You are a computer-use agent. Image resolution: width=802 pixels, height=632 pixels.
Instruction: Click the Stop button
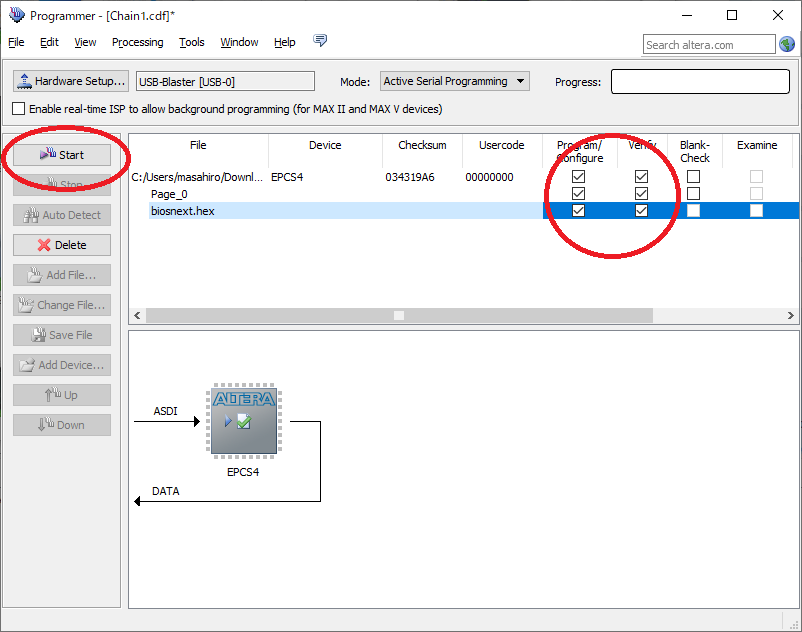click(62, 185)
